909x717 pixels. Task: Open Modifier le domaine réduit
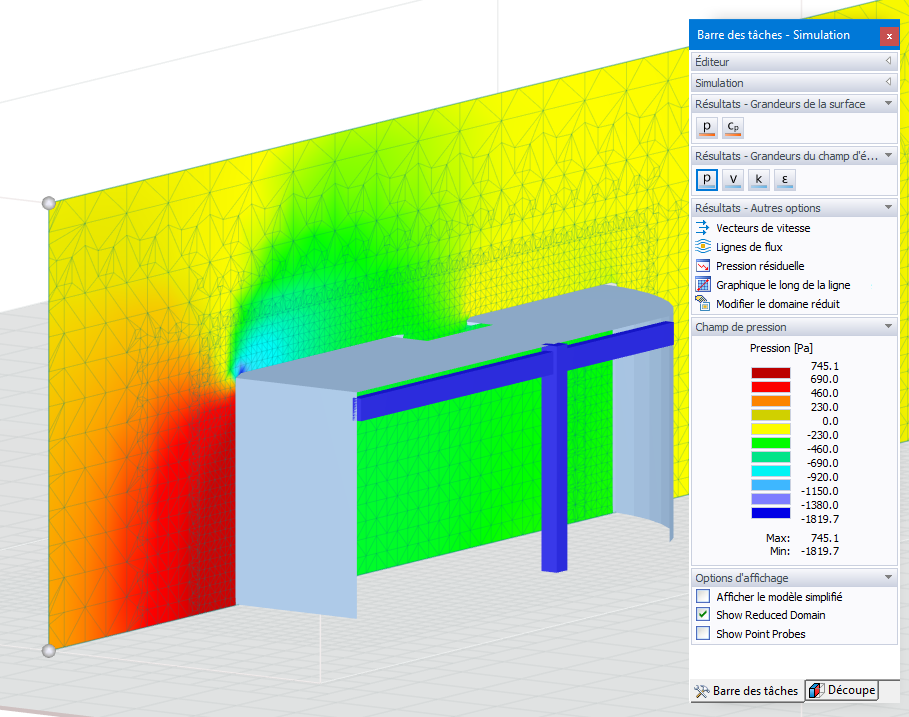click(777, 304)
